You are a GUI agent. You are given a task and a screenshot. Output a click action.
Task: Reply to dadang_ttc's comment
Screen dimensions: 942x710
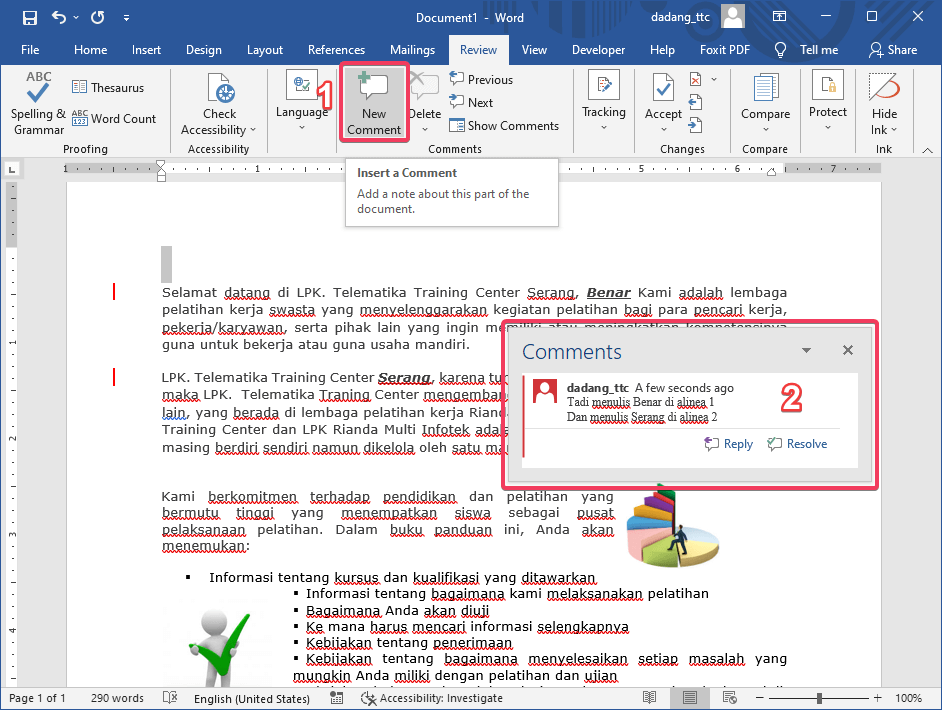point(728,443)
